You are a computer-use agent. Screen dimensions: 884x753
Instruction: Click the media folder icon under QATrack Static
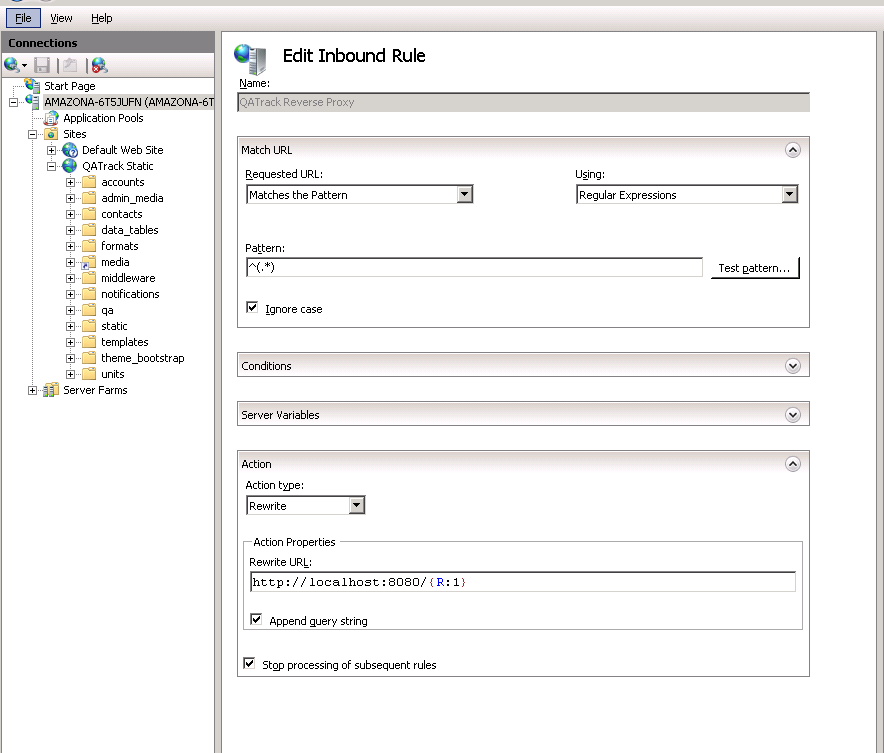tap(87, 261)
